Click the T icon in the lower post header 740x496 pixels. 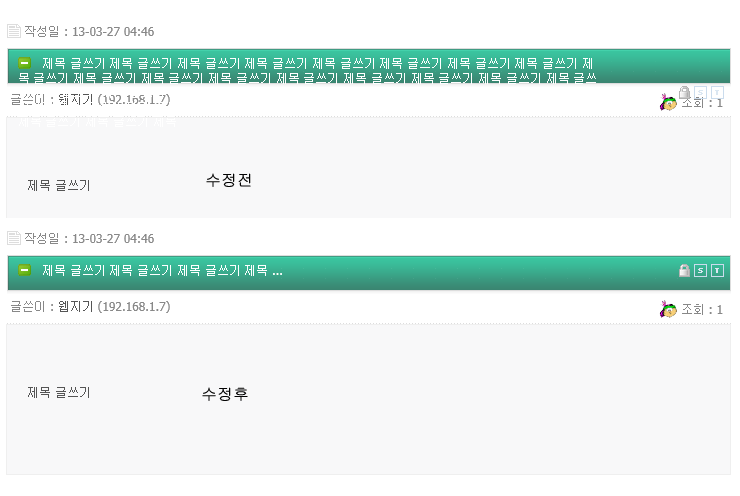pos(716,271)
